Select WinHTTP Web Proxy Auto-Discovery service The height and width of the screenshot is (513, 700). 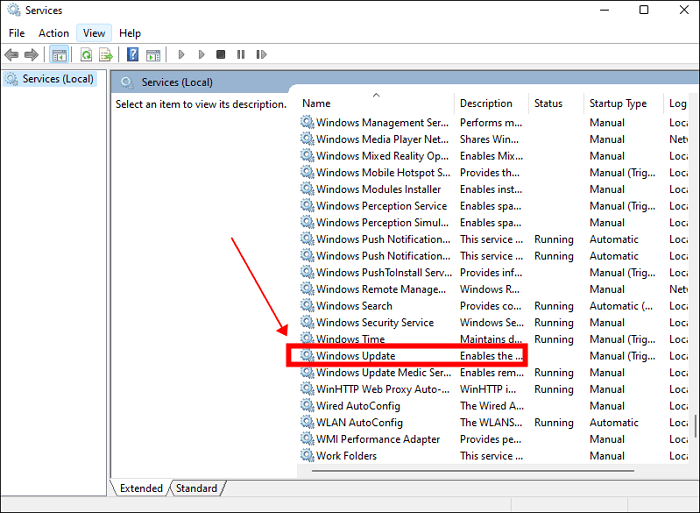[x=493, y=389]
